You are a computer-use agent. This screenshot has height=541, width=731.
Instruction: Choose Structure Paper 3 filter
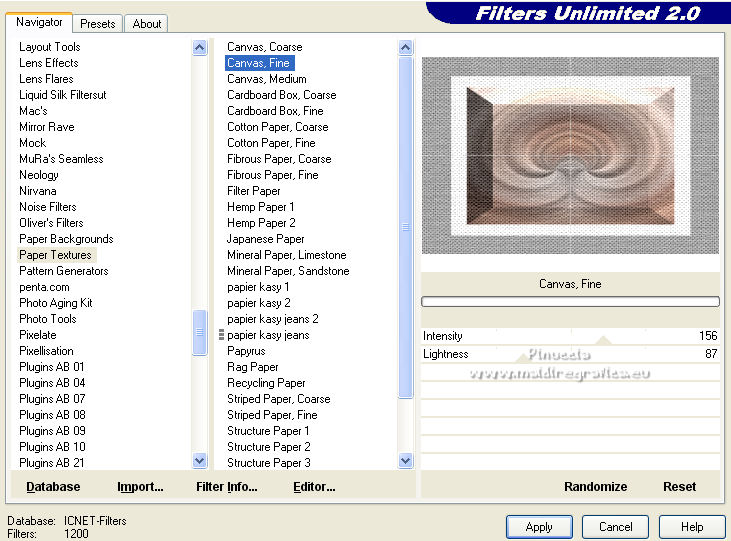pyautogui.click(x=269, y=463)
